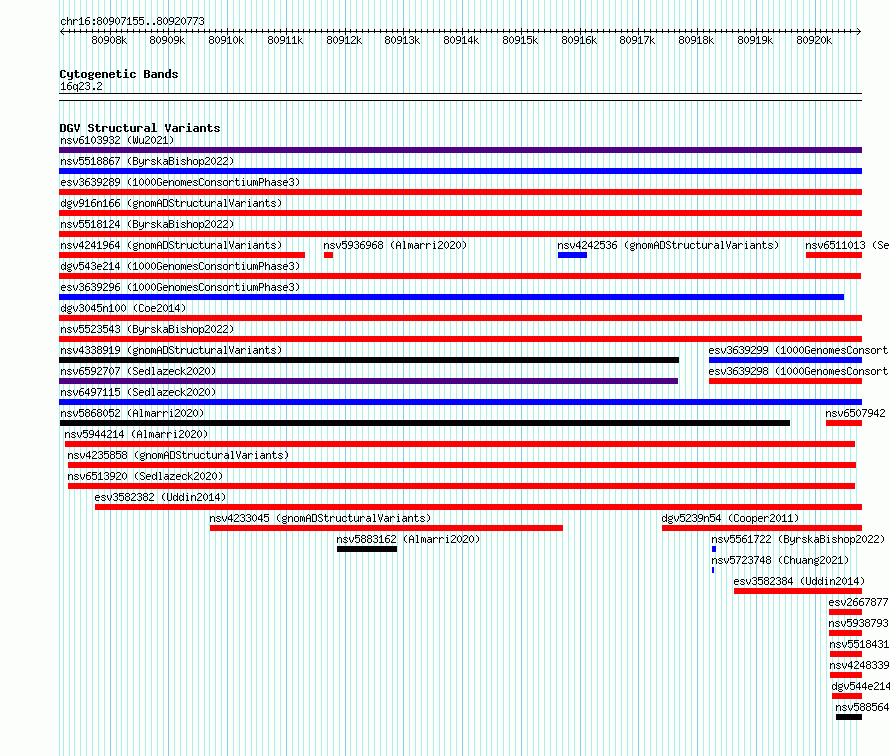Viewport: 890px width, 756px height.
Task: Open the dgv3045n100 (Coe2014) variant
Action: [123, 308]
